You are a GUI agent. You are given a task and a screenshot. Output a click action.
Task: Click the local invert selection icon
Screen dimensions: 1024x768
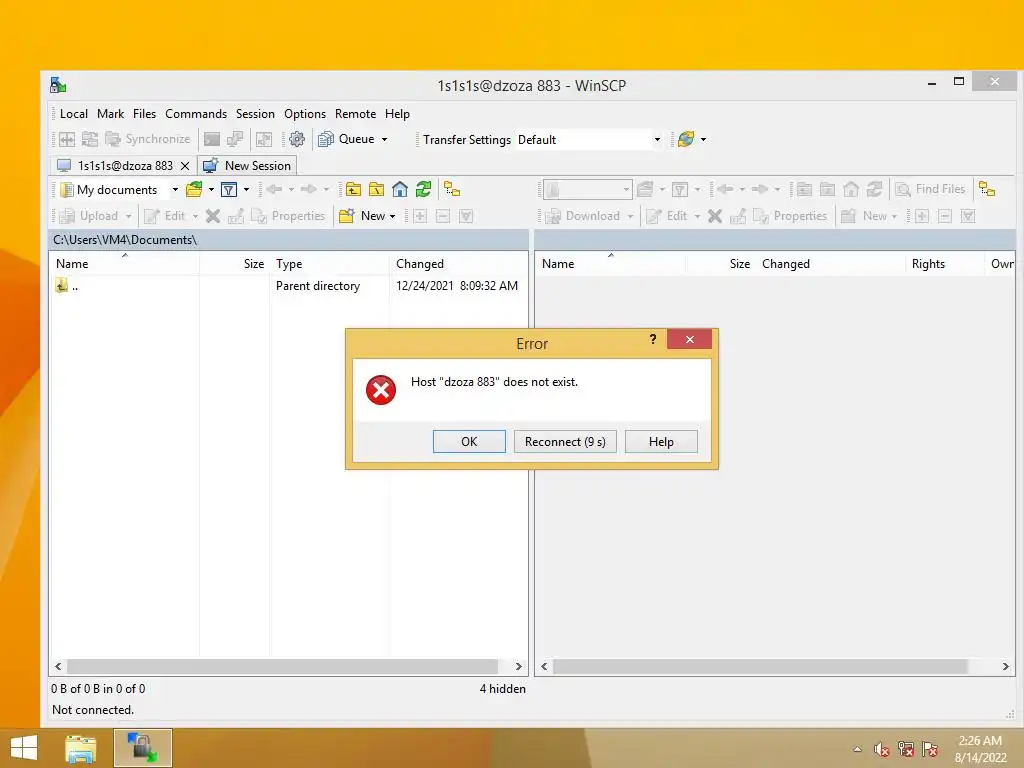point(466,216)
